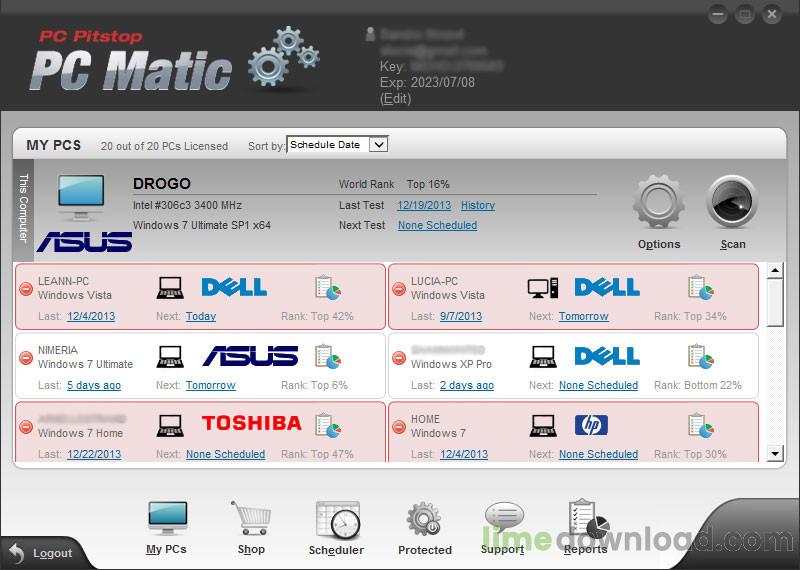The height and width of the screenshot is (570, 800).
Task: Click the Rank: Top 6% text
Action: [x=314, y=385]
